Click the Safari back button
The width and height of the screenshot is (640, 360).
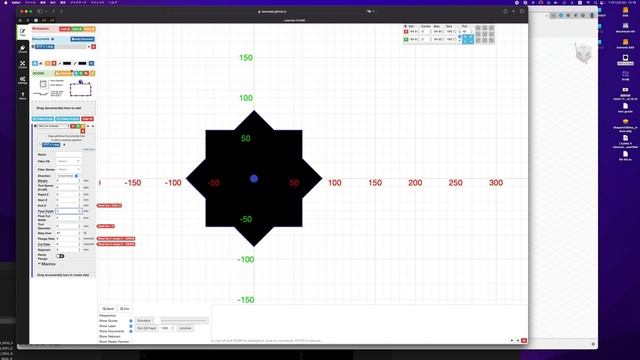tap(53, 11)
